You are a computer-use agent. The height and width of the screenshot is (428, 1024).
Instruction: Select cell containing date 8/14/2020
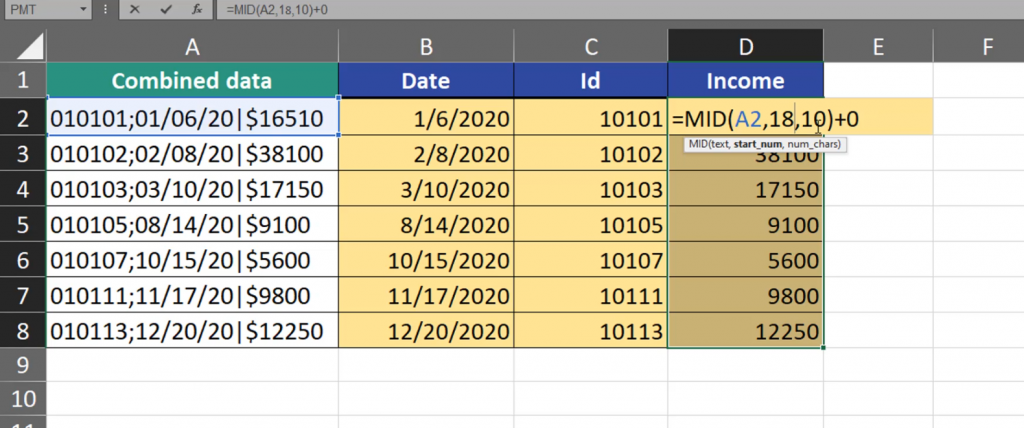(x=425, y=225)
